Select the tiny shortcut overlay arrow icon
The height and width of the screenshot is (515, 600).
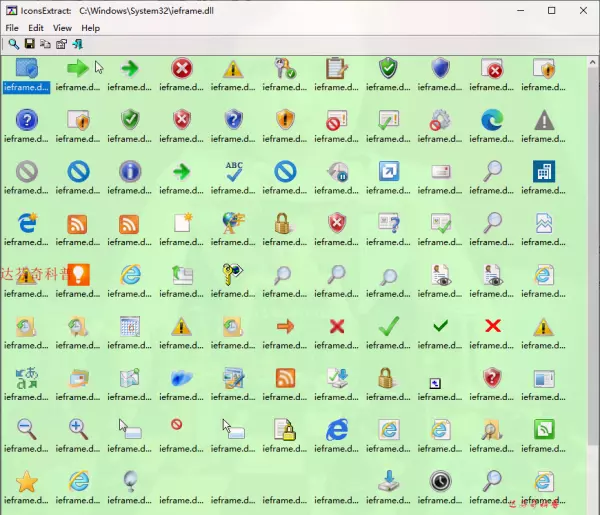(x=435, y=383)
